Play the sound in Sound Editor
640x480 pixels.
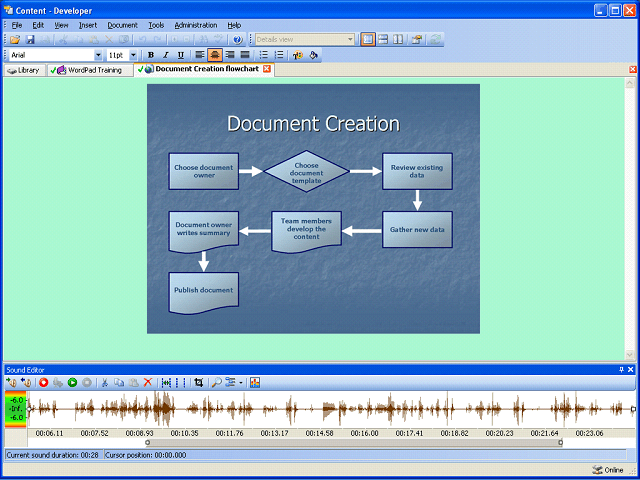72,382
